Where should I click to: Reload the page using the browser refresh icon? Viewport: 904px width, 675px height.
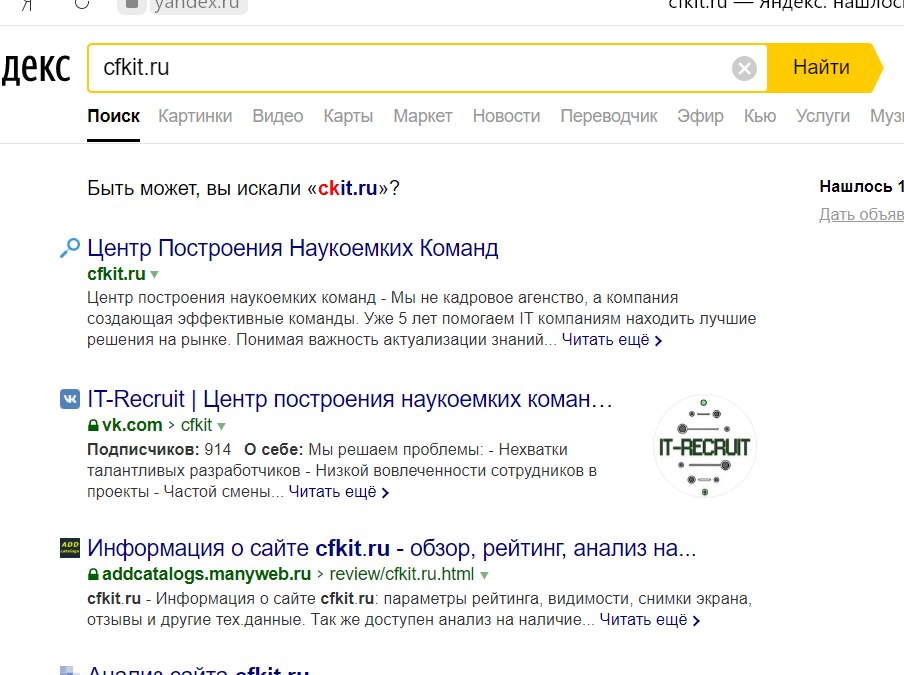82,4
